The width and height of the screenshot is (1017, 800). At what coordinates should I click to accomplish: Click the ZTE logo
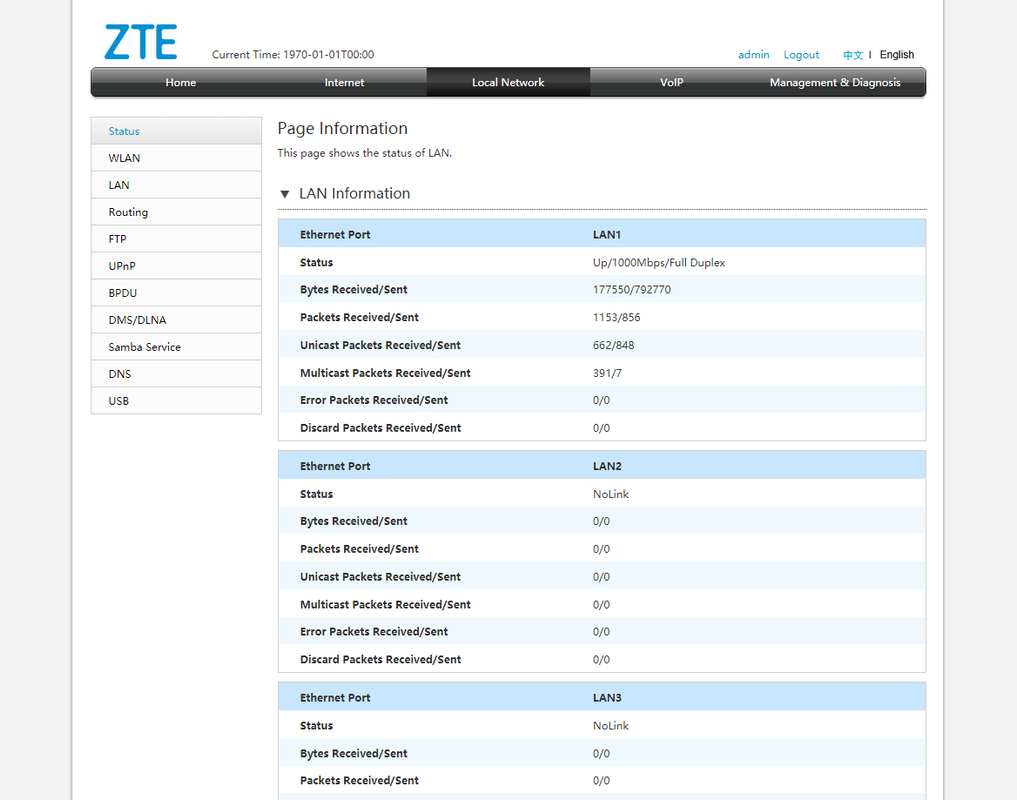coord(141,42)
